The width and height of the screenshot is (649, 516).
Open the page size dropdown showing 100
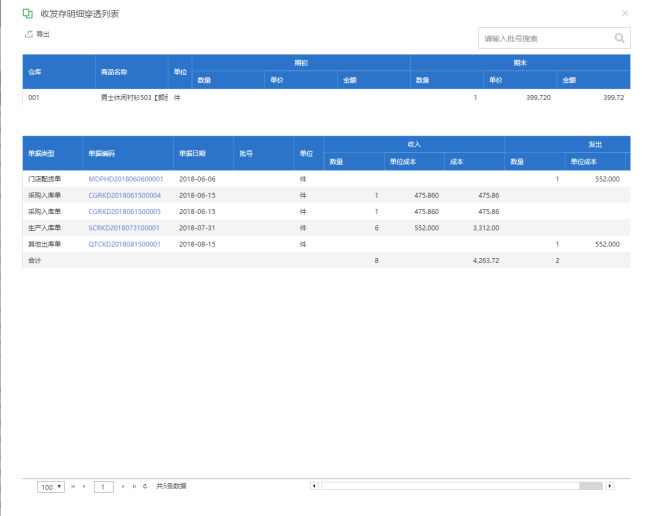(51, 487)
